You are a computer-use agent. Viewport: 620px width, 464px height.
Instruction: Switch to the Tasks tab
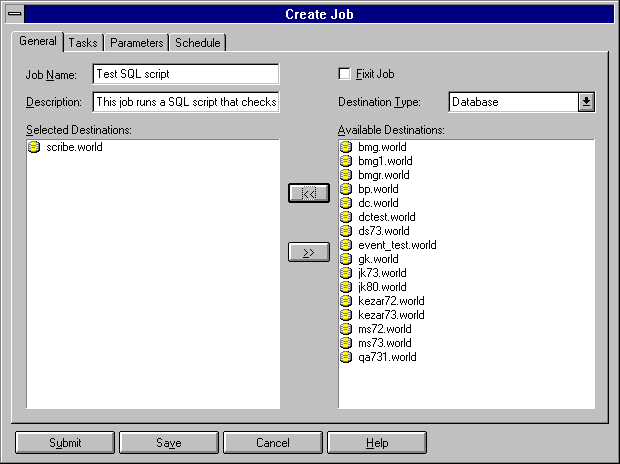[x=83, y=43]
